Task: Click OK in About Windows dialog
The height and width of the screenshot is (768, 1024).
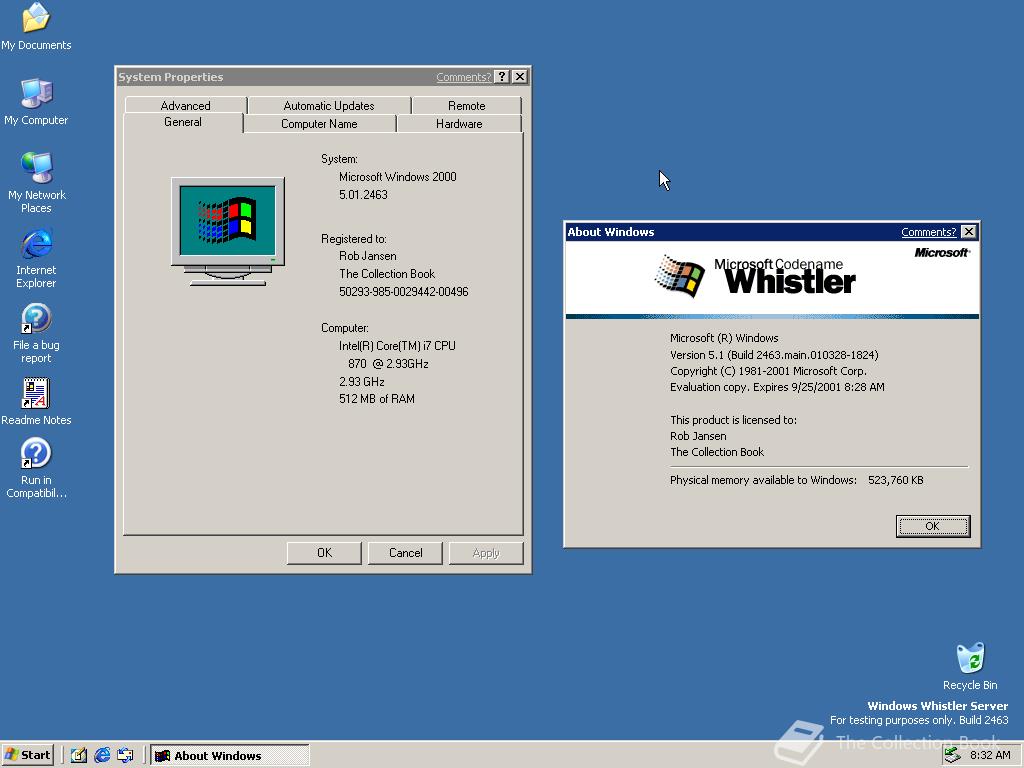Action: coord(933,526)
